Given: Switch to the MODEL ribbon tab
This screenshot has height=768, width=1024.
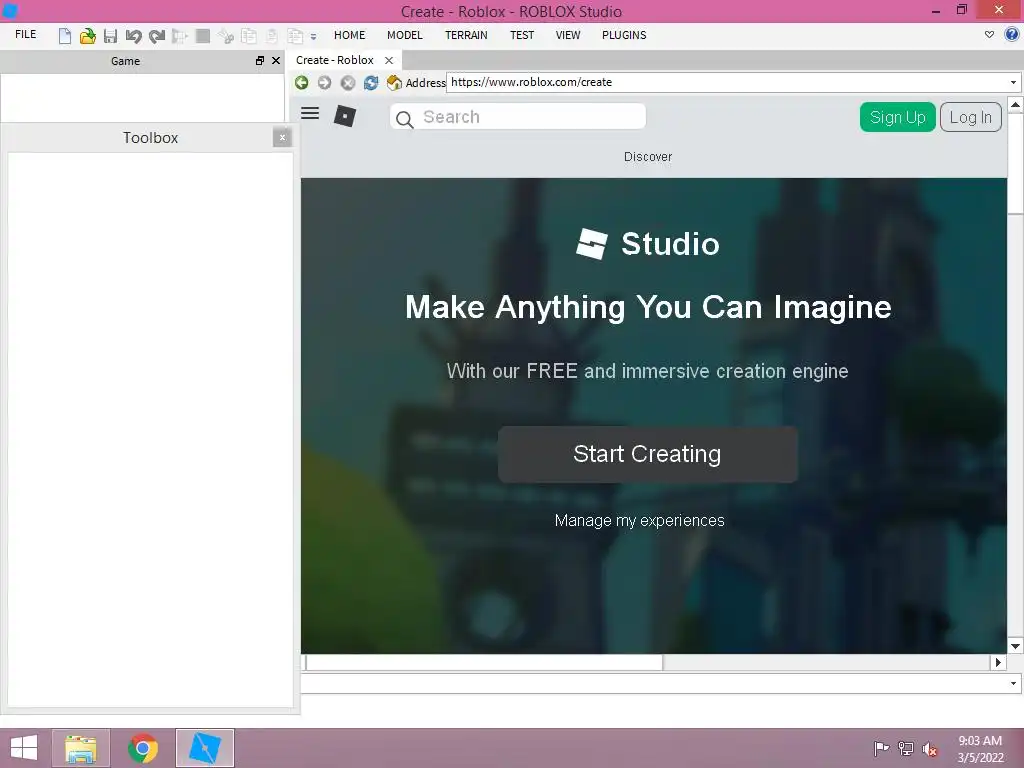Looking at the screenshot, I should pyautogui.click(x=405, y=35).
